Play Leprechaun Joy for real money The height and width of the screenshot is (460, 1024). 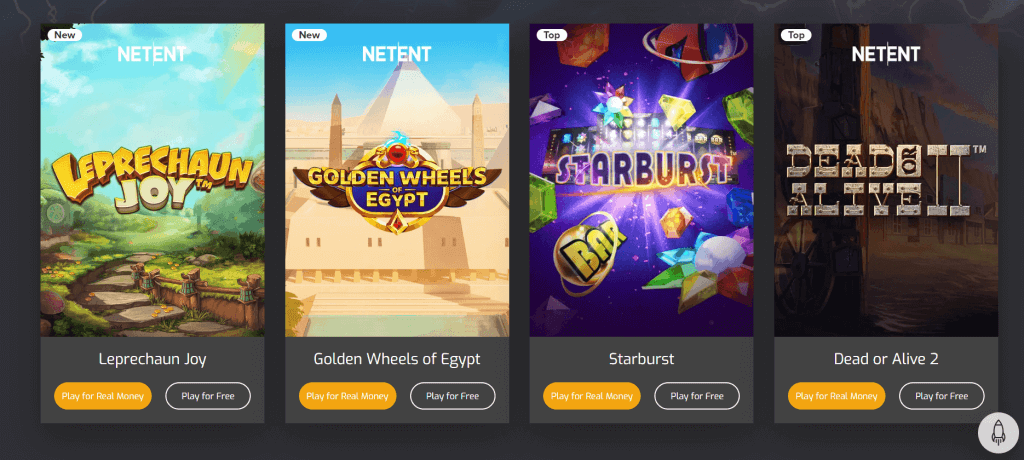point(103,396)
